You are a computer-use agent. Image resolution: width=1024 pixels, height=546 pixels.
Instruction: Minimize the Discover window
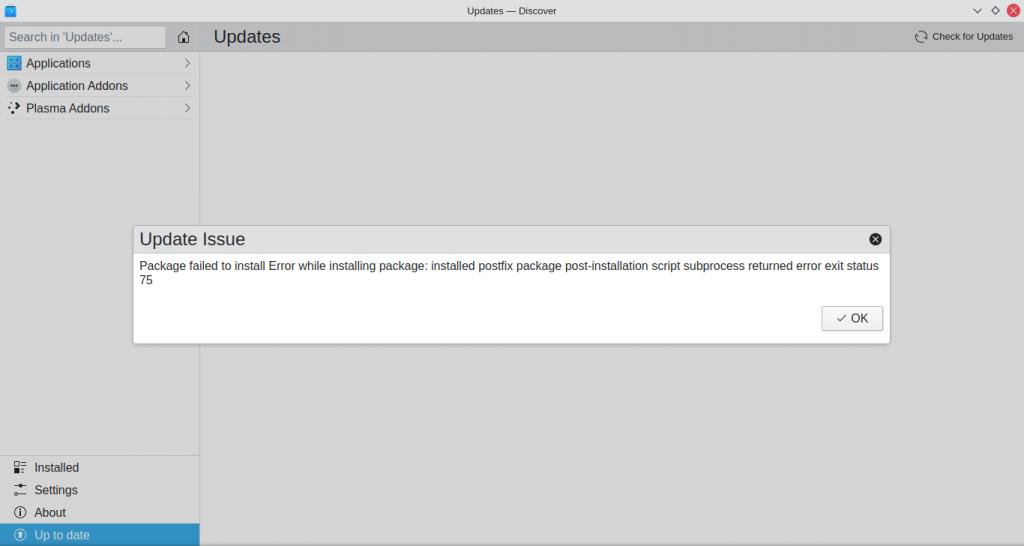(x=977, y=11)
